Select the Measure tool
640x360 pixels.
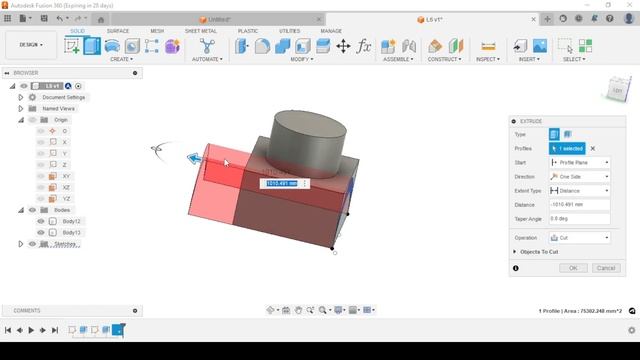pyautogui.click(x=488, y=46)
